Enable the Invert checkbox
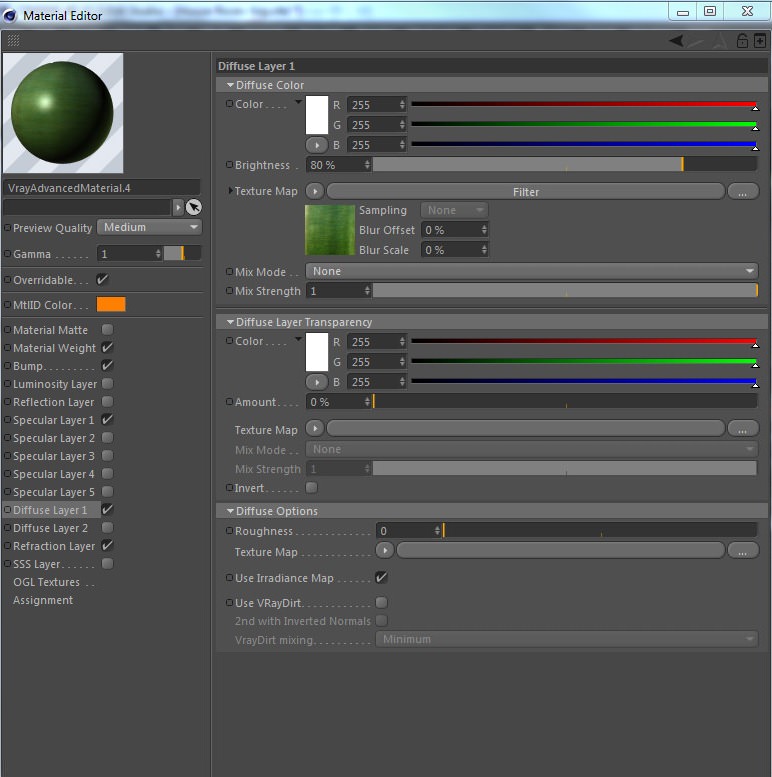This screenshot has height=777, width=772. click(311, 488)
